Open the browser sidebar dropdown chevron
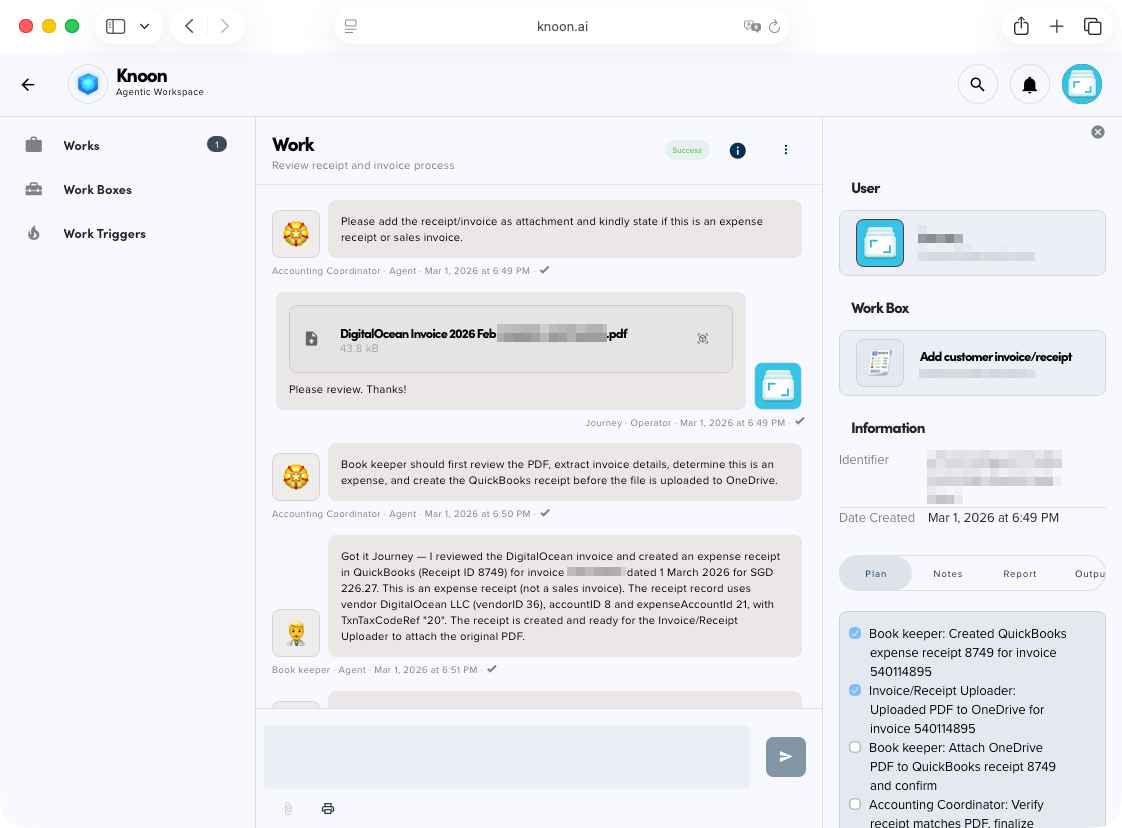 click(x=145, y=26)
